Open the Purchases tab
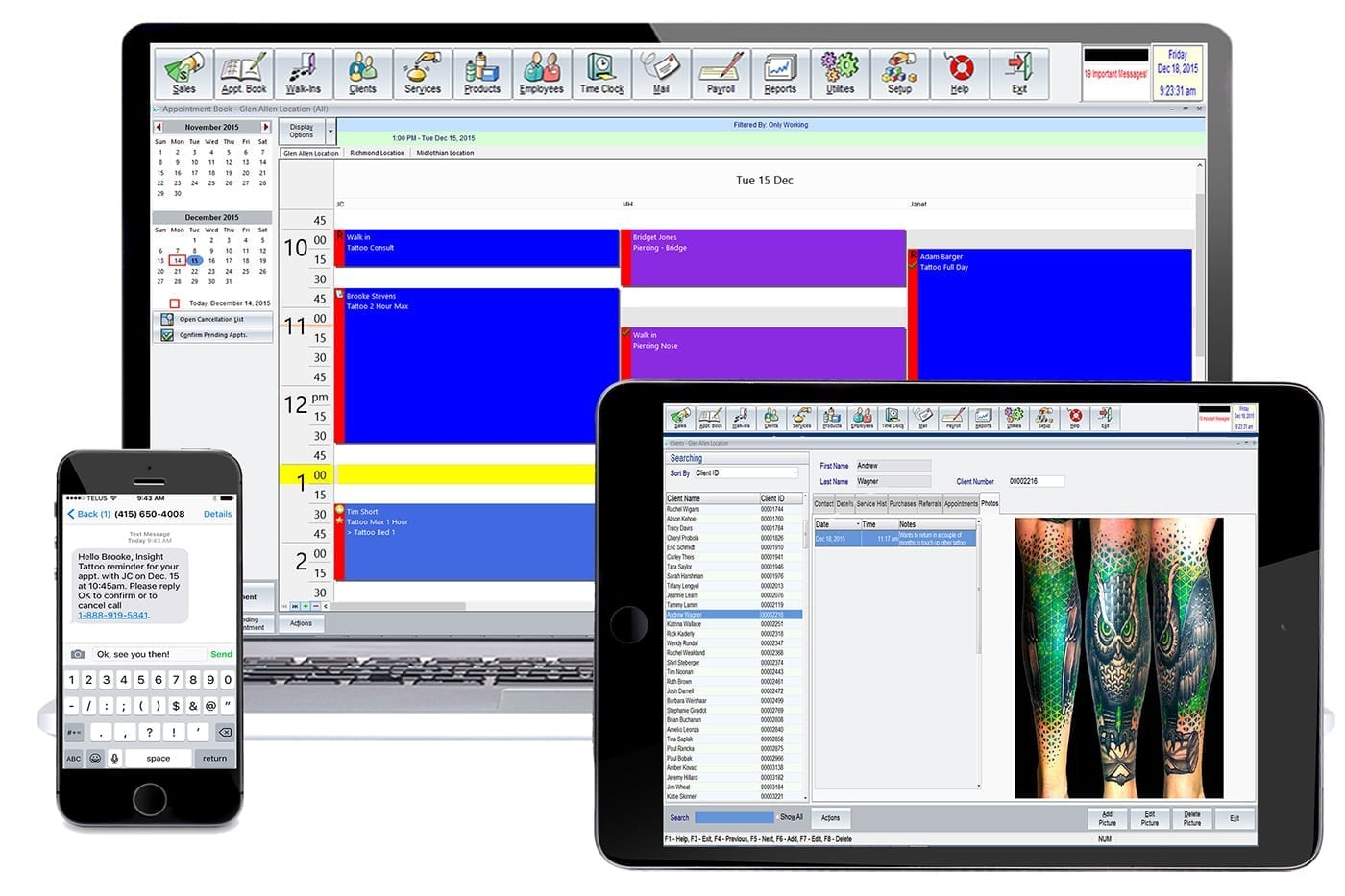This screenshot has height=896, width=1345. pyautogui.click(x=902, y=503)
